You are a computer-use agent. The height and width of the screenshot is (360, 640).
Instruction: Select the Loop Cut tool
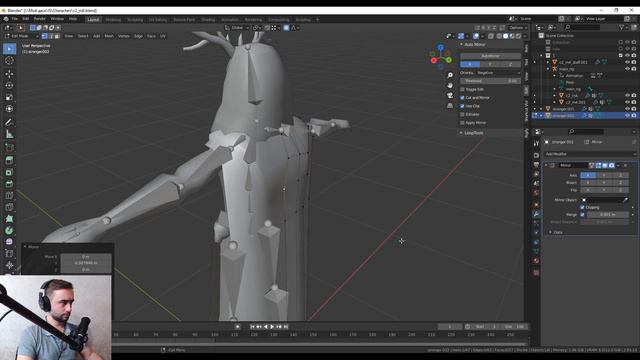[9, 196]
